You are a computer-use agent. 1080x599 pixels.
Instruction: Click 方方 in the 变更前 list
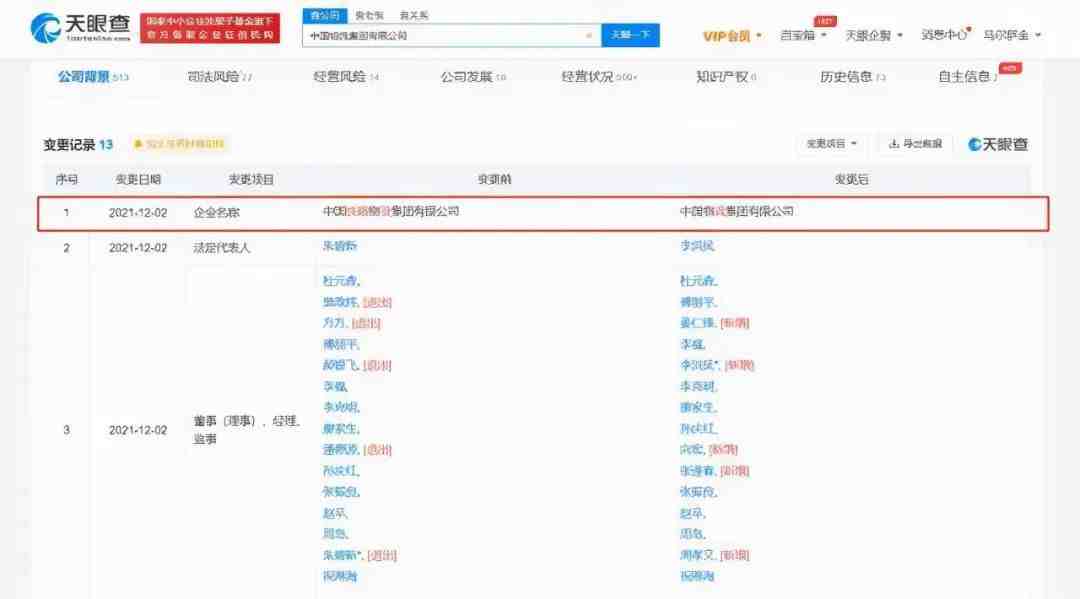tap(333, 323)
